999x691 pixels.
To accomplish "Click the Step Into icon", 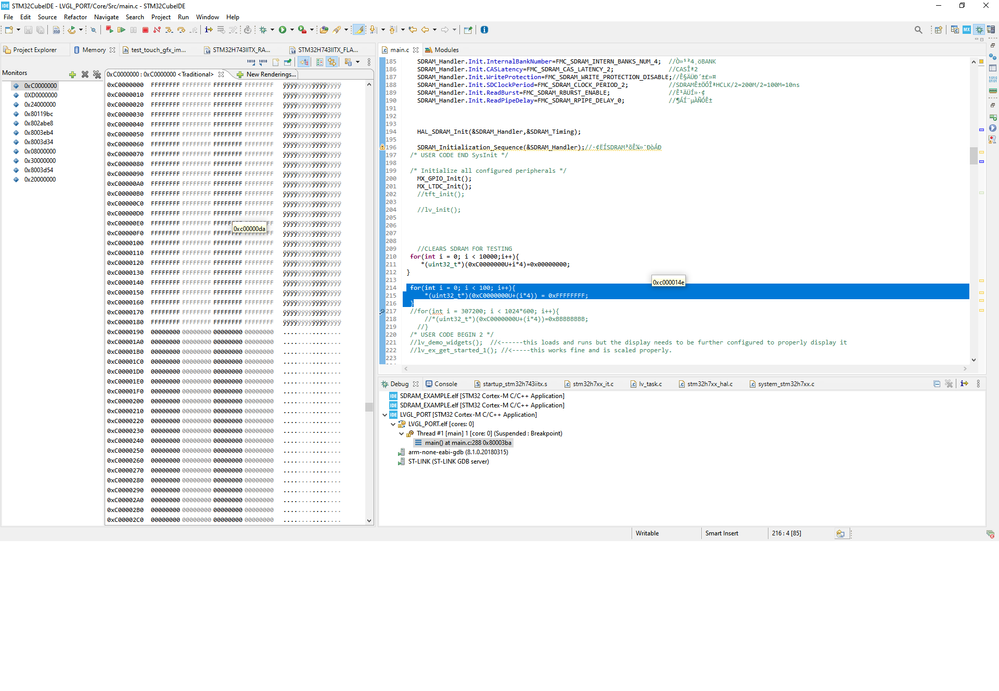I will point(169,30).
